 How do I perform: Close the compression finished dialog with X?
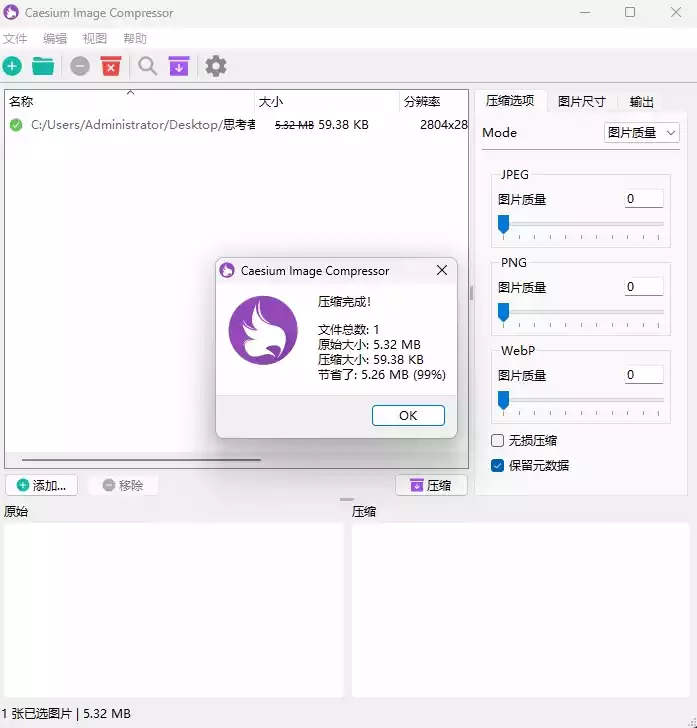(x=442, y=271)
